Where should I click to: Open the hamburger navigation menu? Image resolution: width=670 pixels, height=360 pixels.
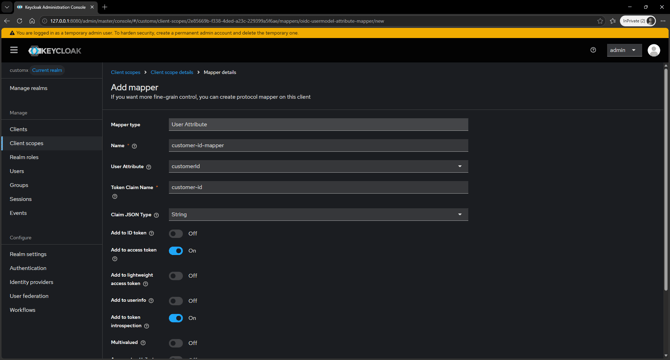[x=14, y=50]
